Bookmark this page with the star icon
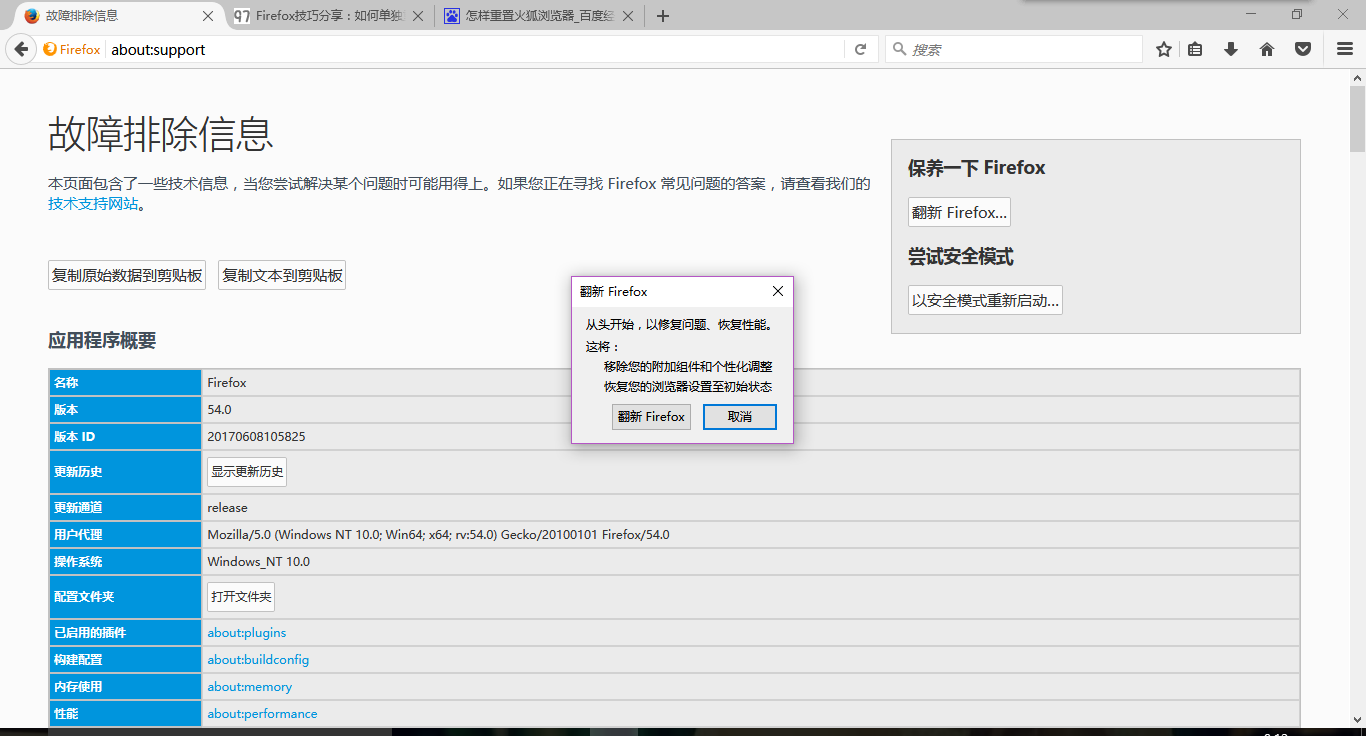The image size is (1366, 736). point(1163,48)
